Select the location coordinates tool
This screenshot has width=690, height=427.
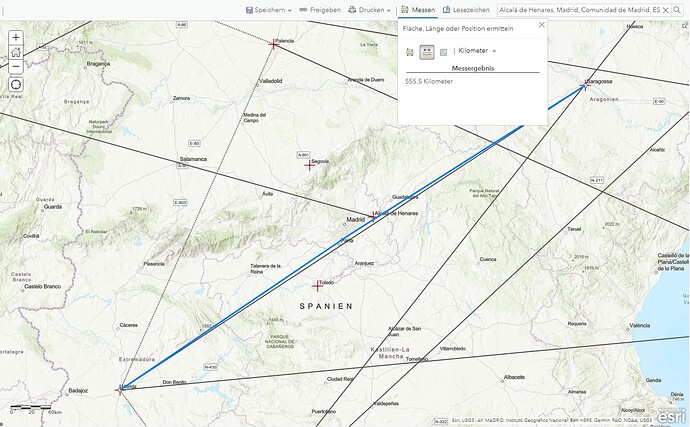click(x=443, y=52)
